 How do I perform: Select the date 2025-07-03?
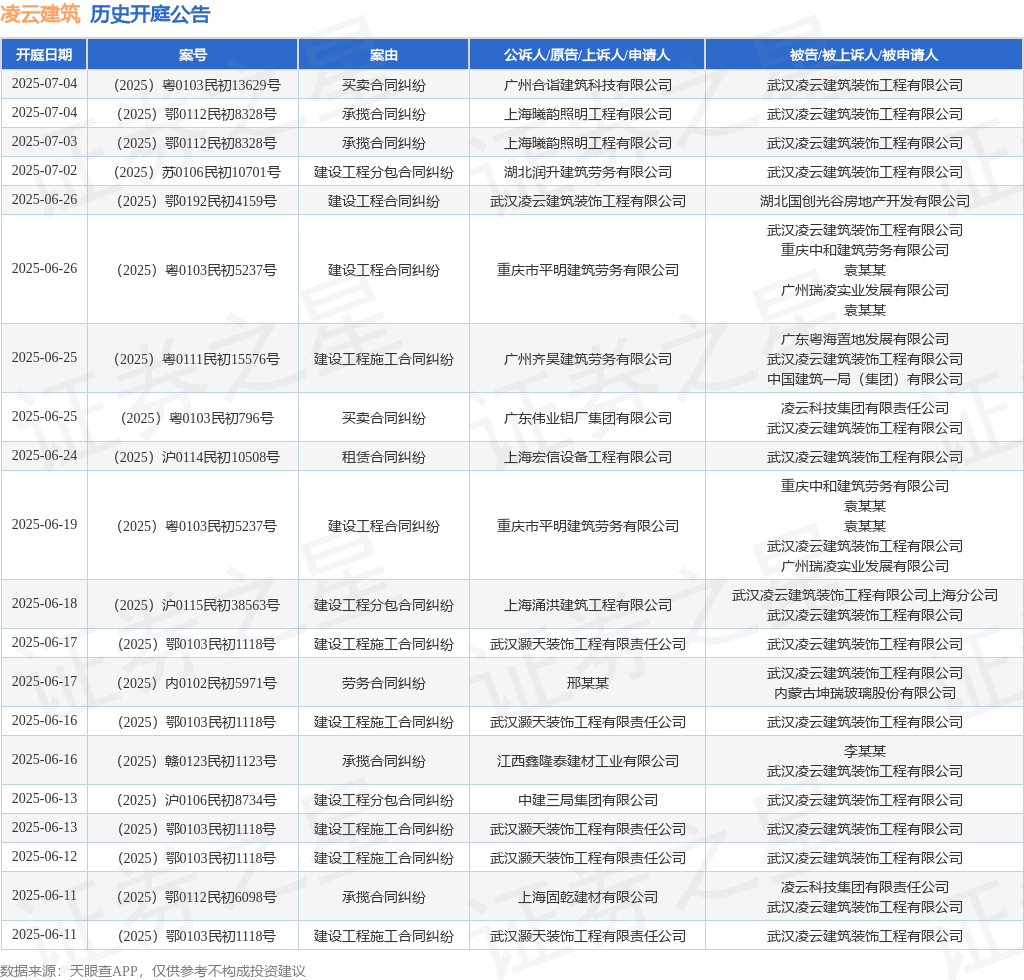coord(44,142)
